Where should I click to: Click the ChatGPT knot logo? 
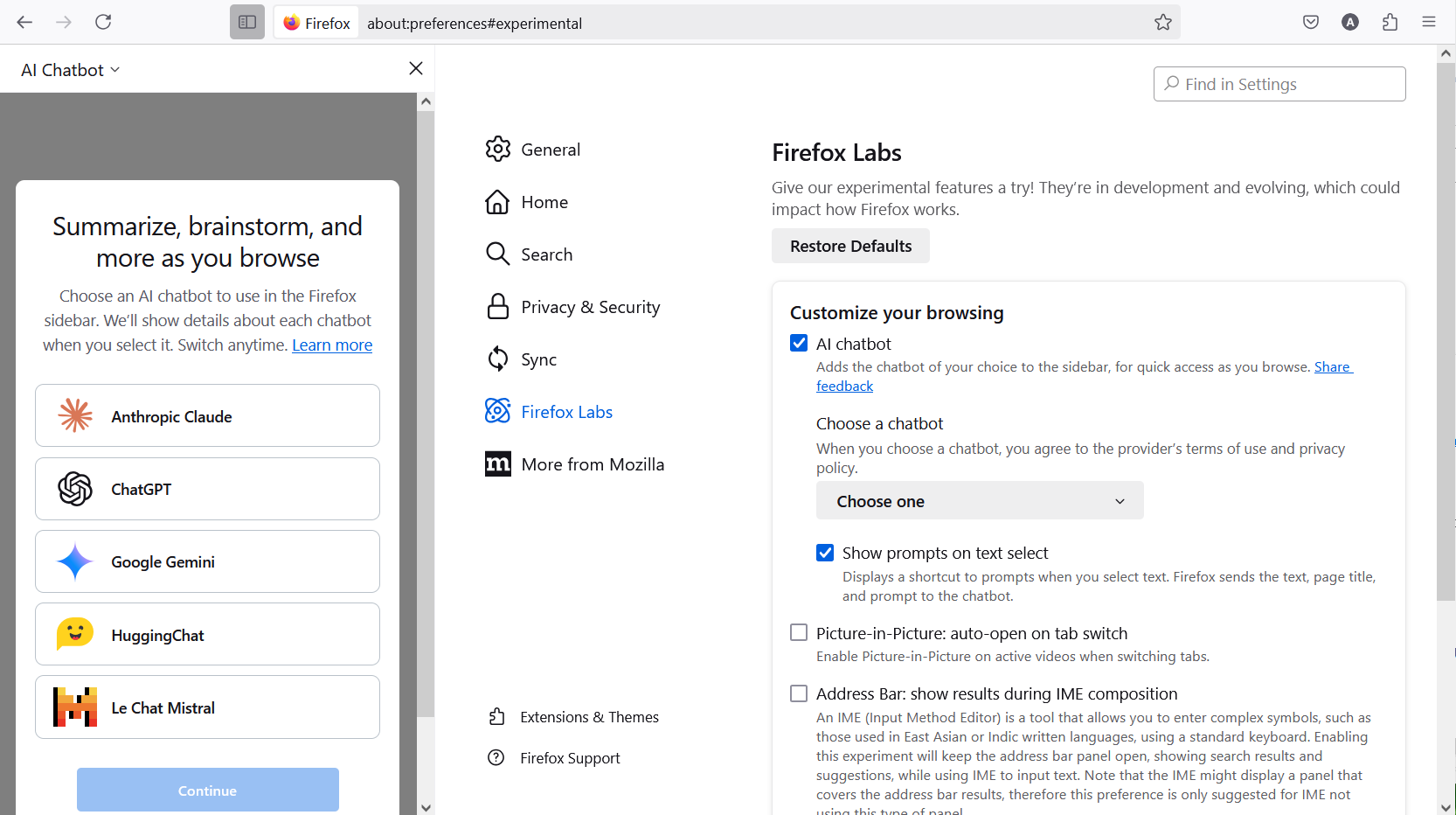tap(75, 489)
